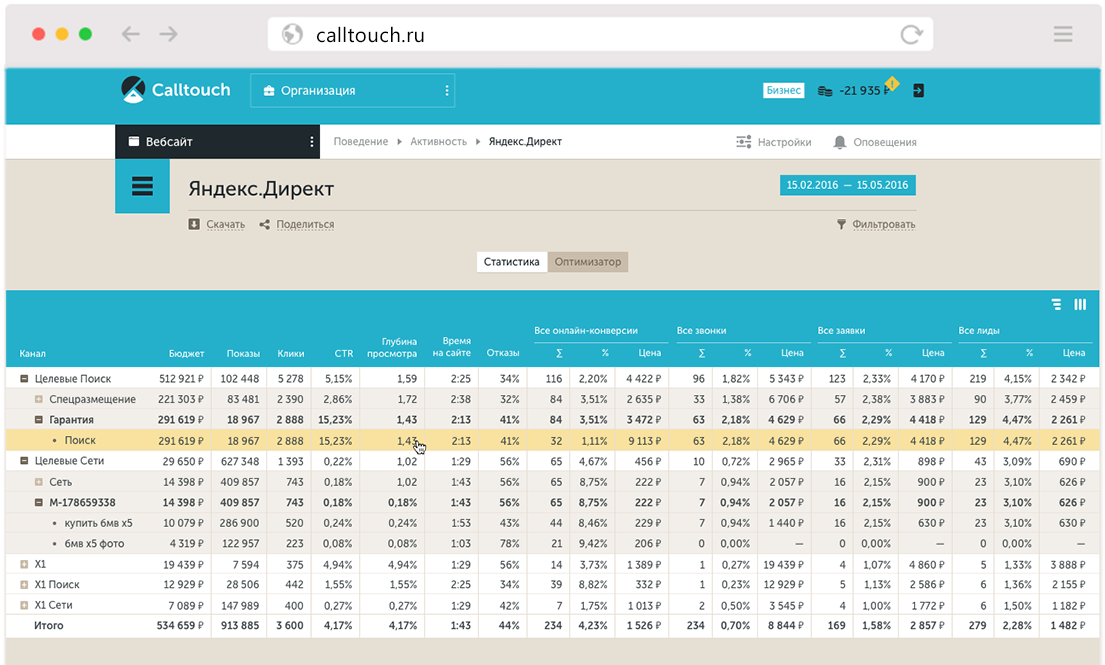Reload the page in browser
1105x665 pixels.
[911, 35]
